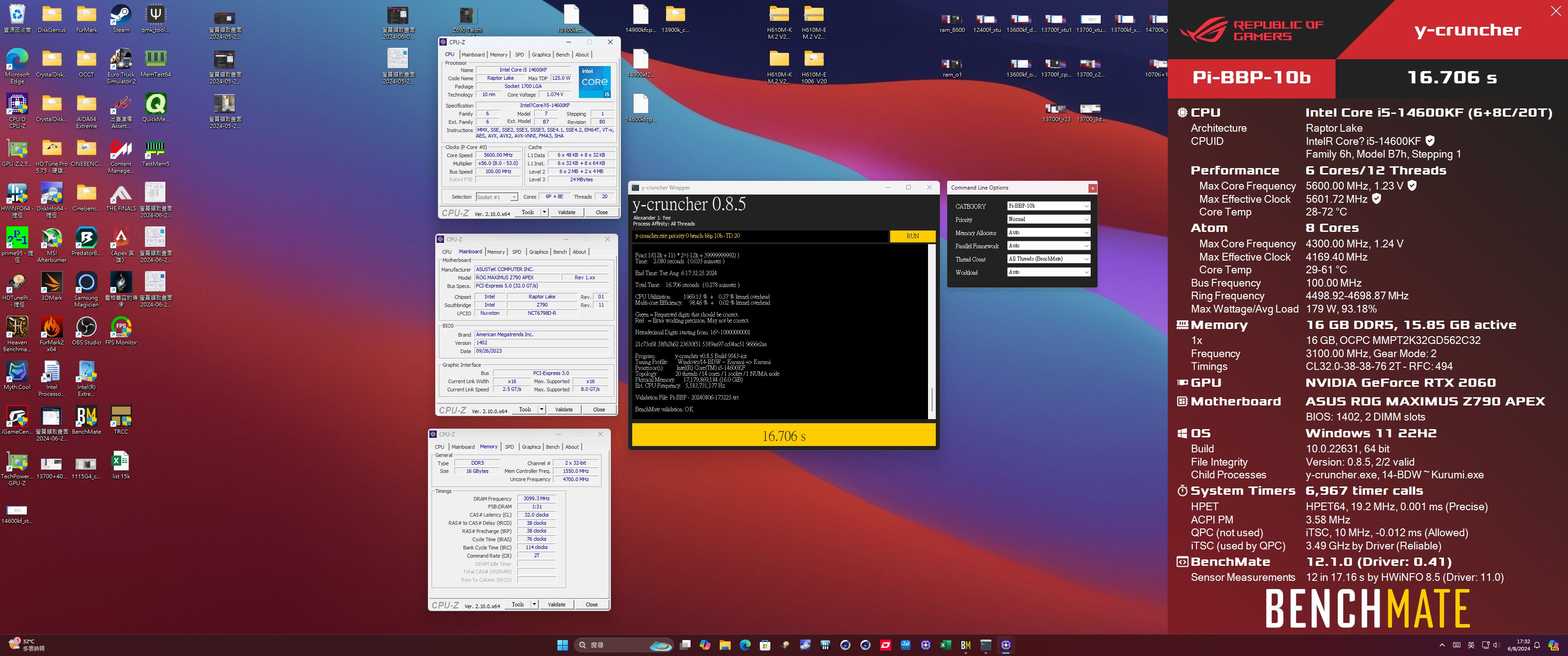Launch CPUID CPU-Z from the desktop

[17, 110]
